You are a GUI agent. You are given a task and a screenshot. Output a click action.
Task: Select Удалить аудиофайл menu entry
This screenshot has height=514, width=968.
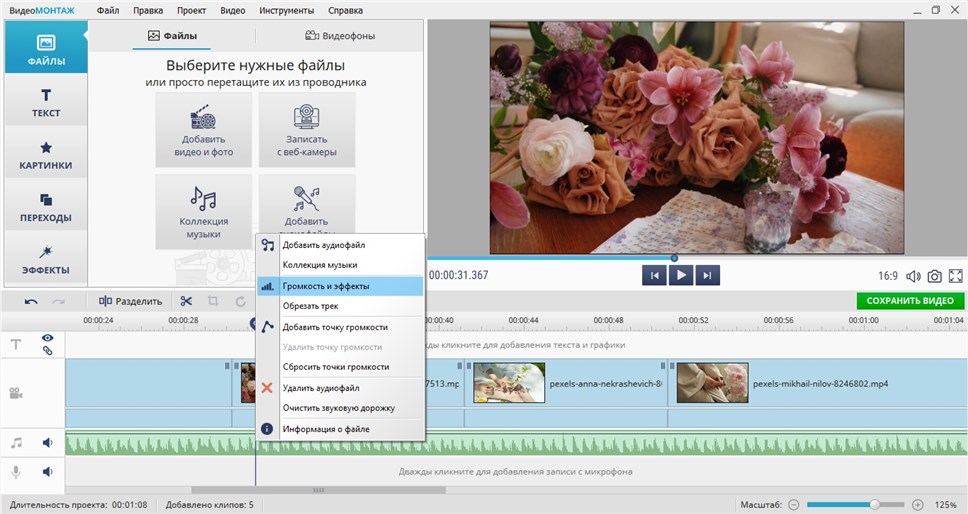click(x=340, y=388)
